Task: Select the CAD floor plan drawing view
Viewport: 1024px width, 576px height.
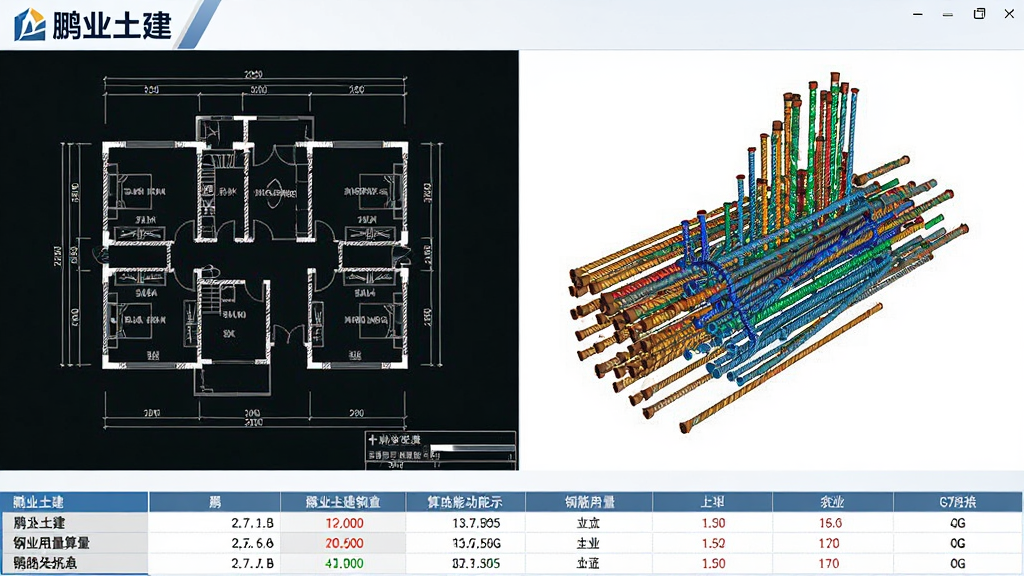Action: (259, 260)
